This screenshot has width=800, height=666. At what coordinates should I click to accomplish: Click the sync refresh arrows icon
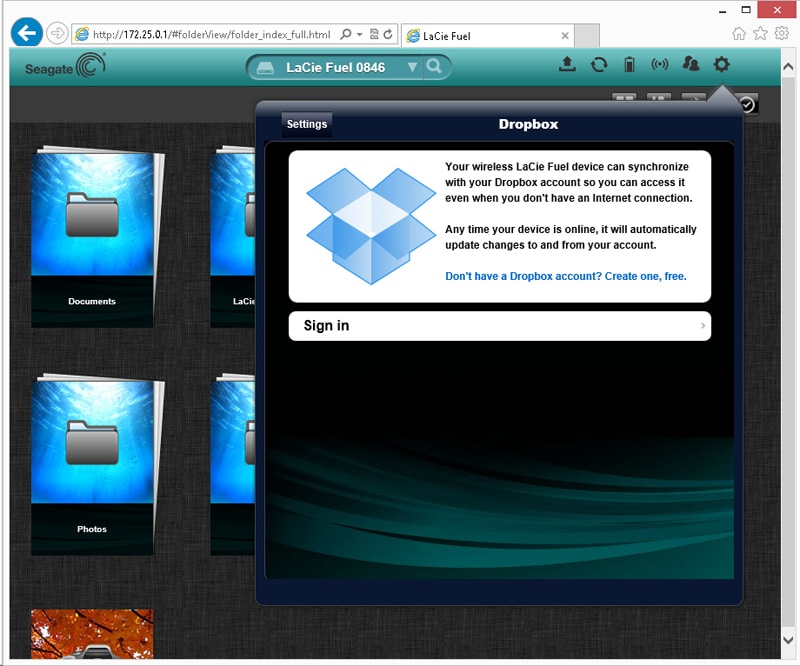(x=598, y=65)
